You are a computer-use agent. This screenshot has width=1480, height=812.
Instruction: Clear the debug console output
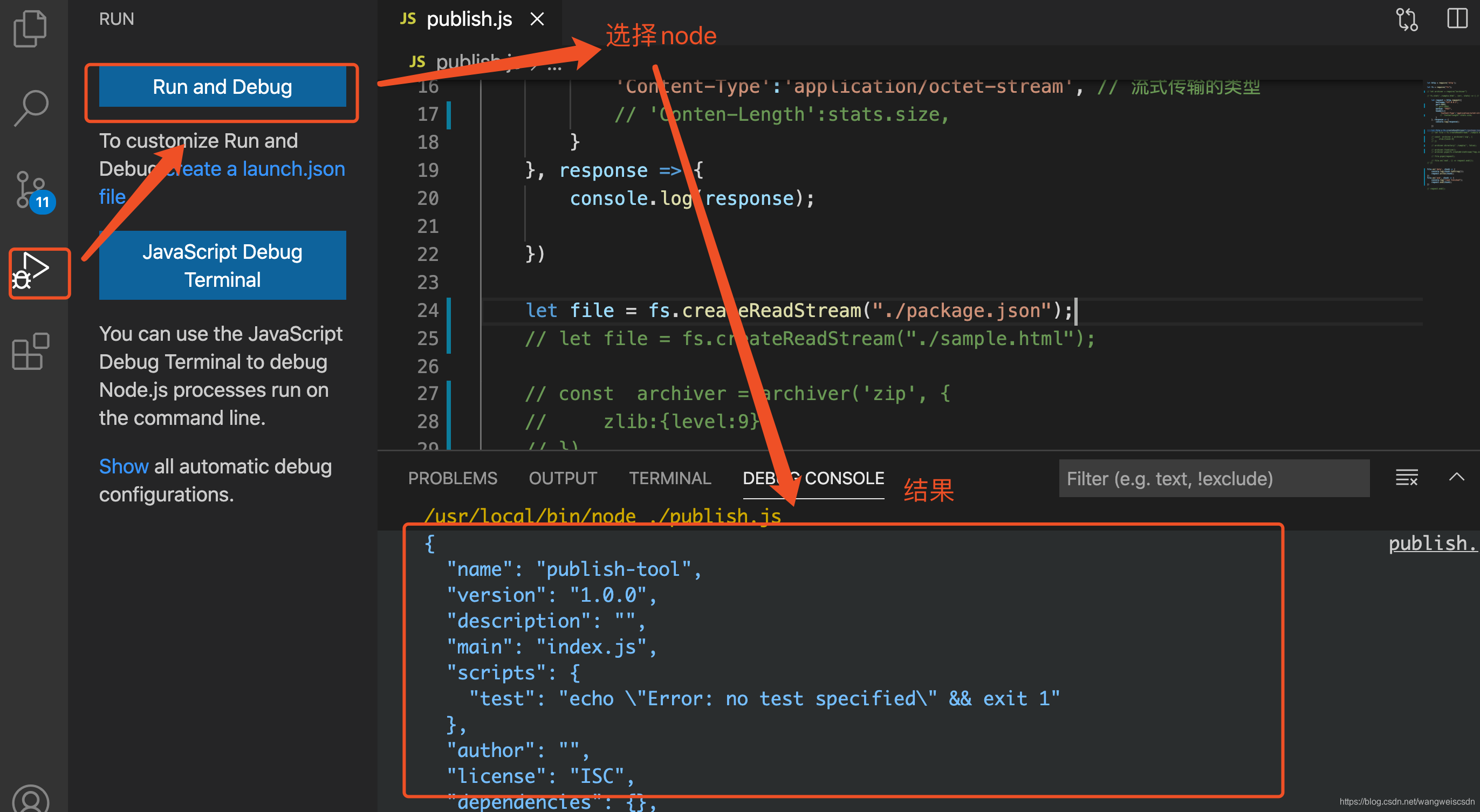pyautogui.click(x=1407, y=478)
